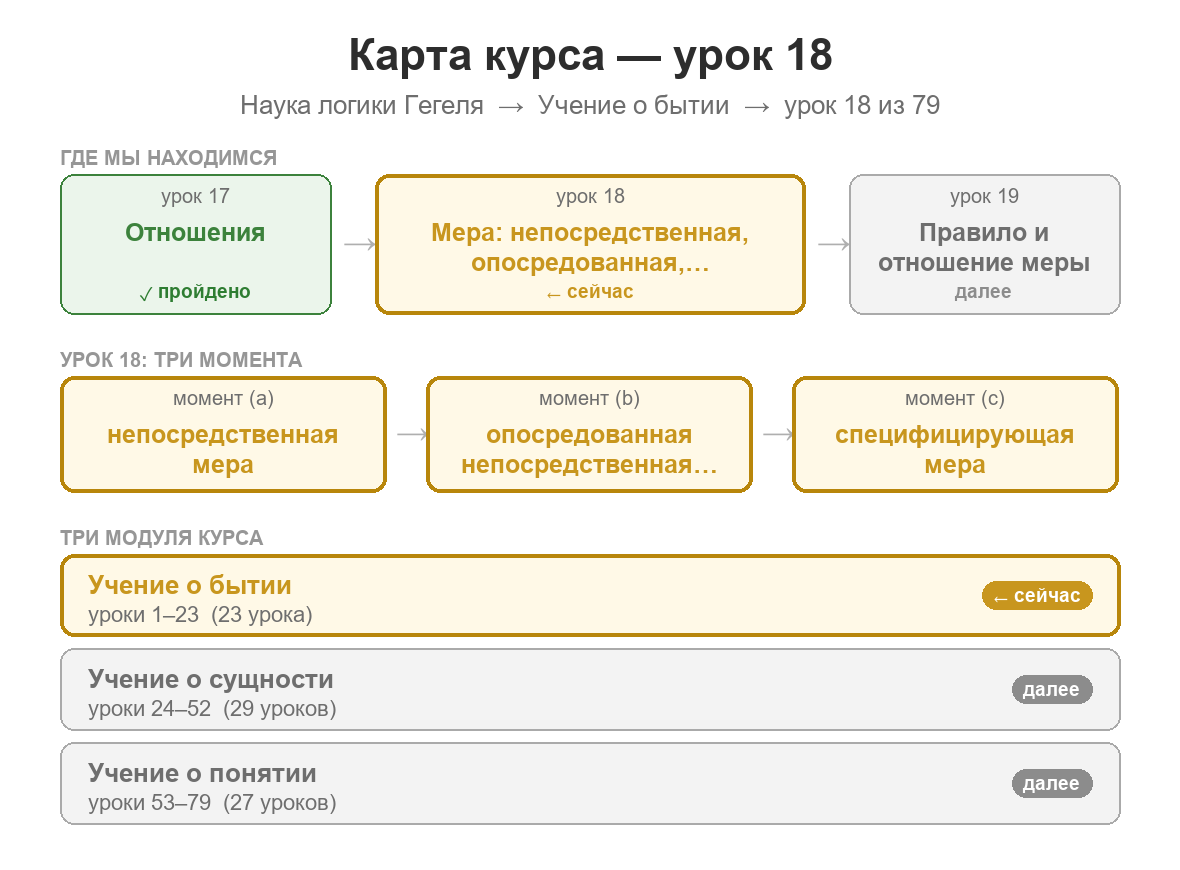Screen dimensions: 1180x870
Task: Click the arrow between lesson 18 and lesson 19
Action: coord(834,244)
